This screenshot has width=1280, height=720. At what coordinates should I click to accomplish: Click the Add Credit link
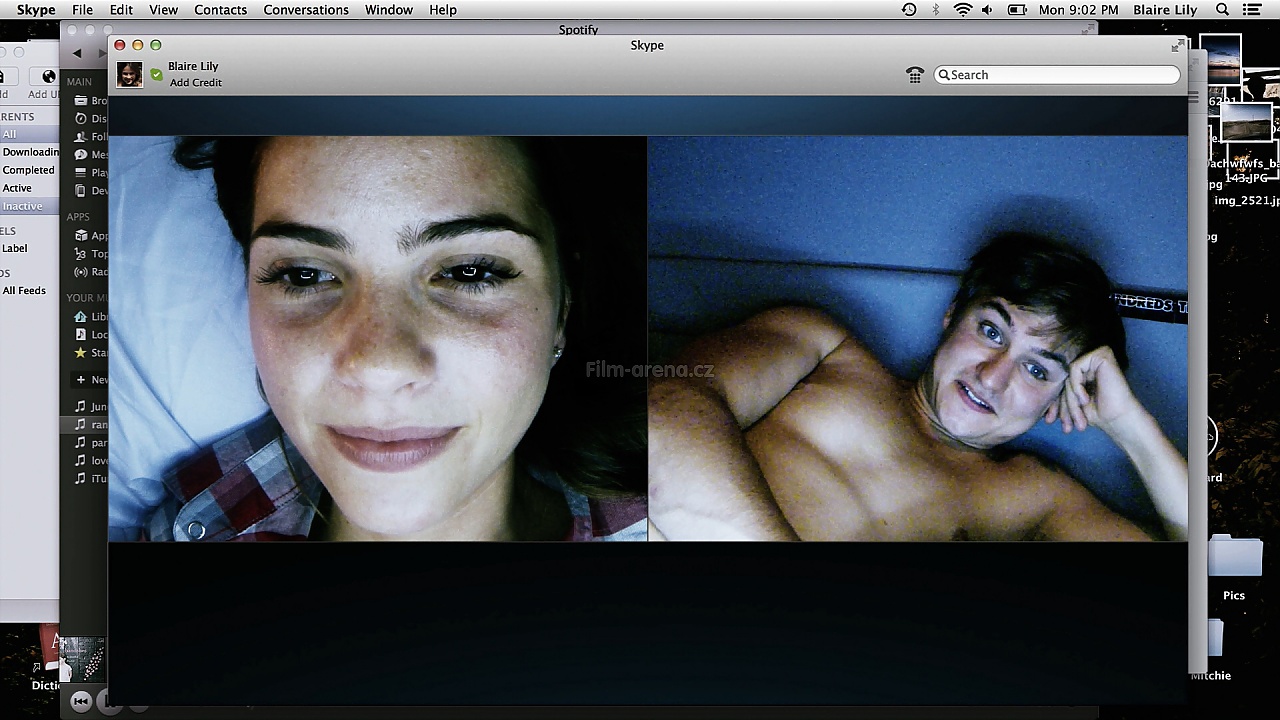(195, 83)
